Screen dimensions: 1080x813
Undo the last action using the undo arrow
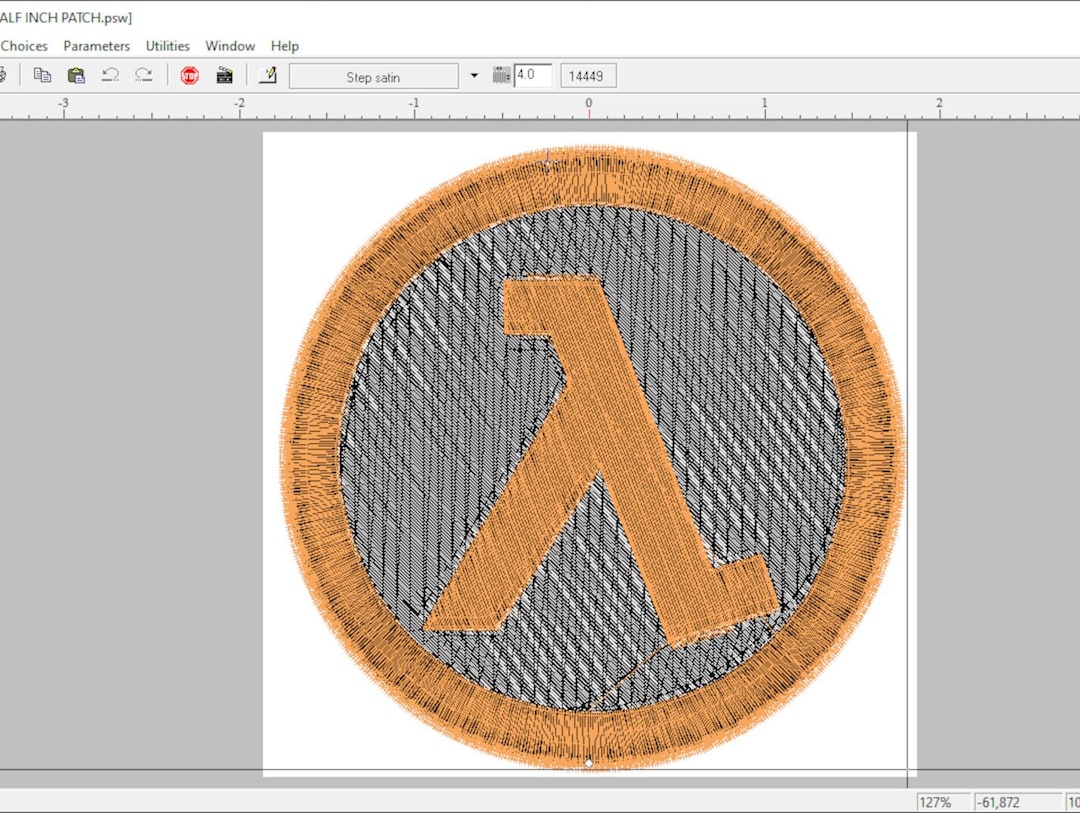tap(110, 75)
